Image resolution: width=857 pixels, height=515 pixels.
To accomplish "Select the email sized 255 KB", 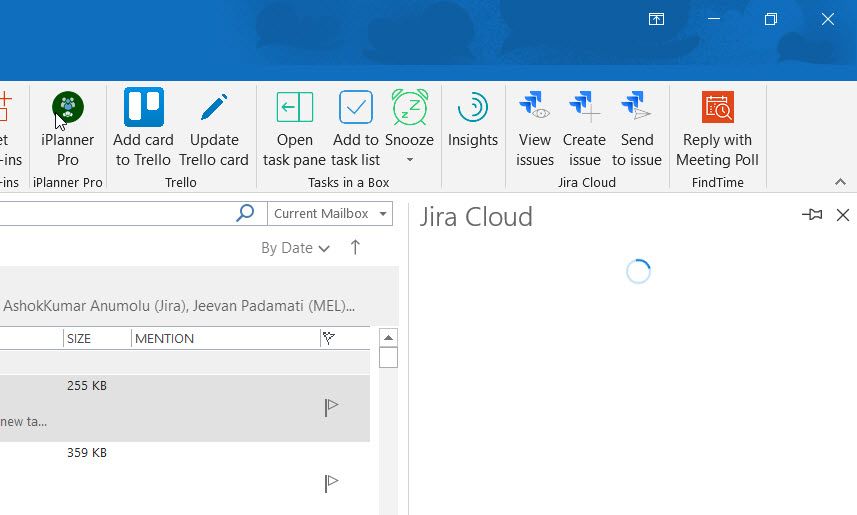I will click(185, 408).
